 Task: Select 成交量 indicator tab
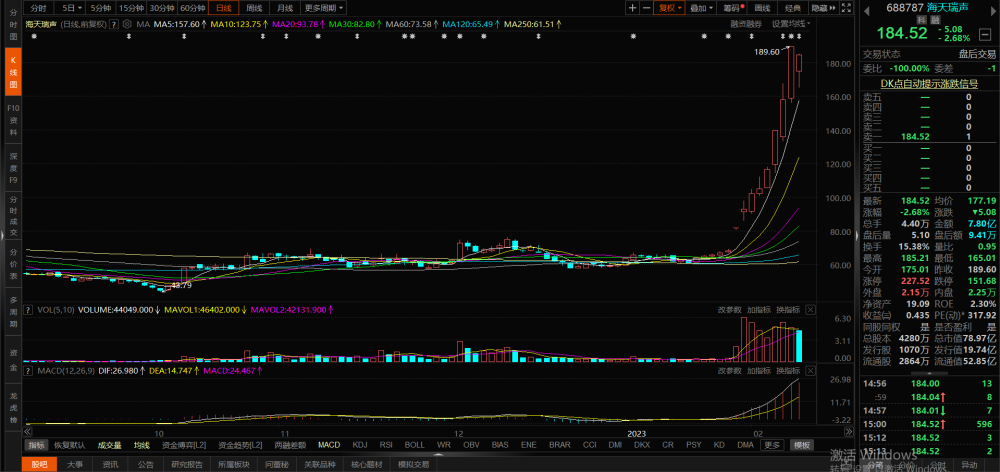[109, 445]
